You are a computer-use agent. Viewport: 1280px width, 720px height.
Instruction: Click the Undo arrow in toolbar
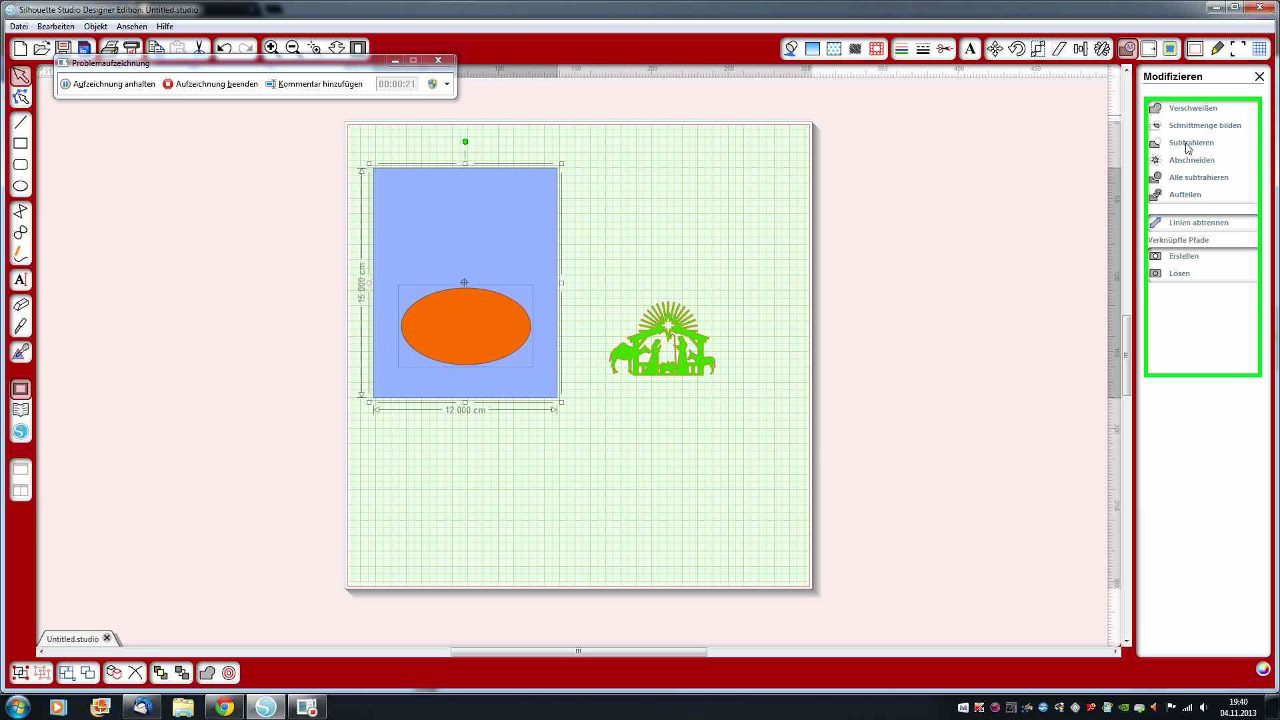(224, 48)
